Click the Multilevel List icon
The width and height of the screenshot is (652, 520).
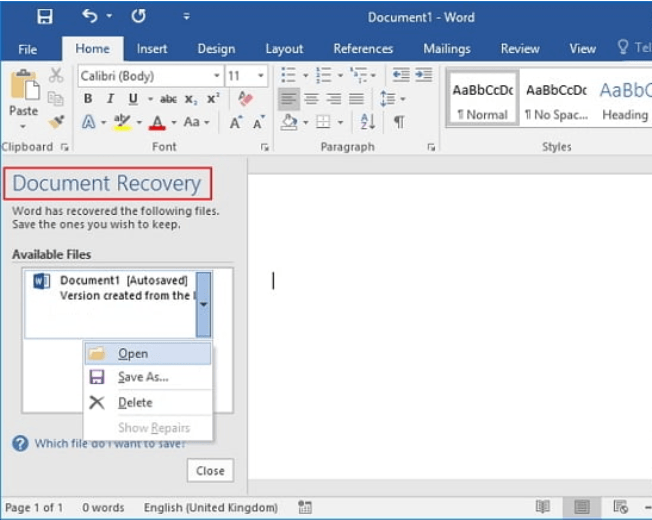pyautogui.click(x=358, y=75)
